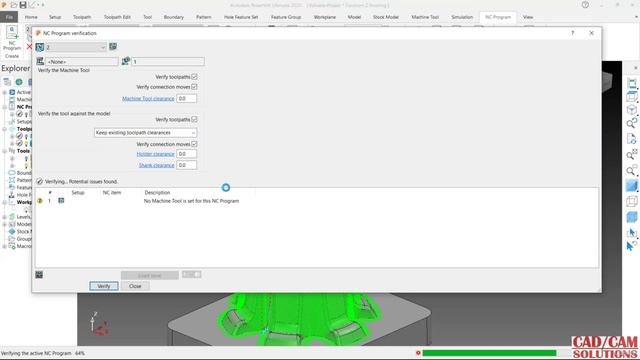640x360 pixels.
Task: Click the icon right of the NC program dropdown
Action: point(113,47)
